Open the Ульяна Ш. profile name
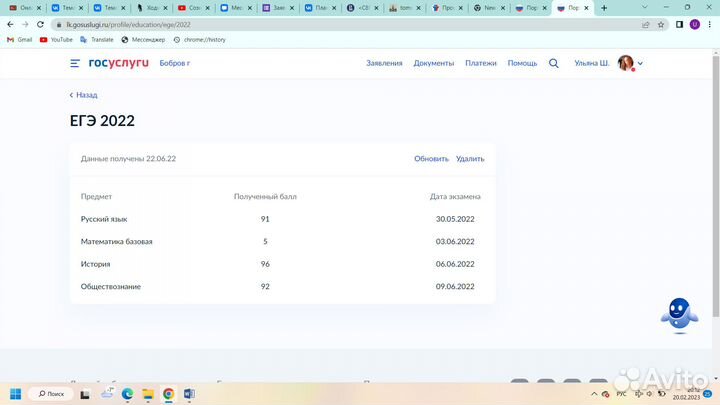Image resolution: width=720 pixels, height=405 pixels. coord(592,63)
